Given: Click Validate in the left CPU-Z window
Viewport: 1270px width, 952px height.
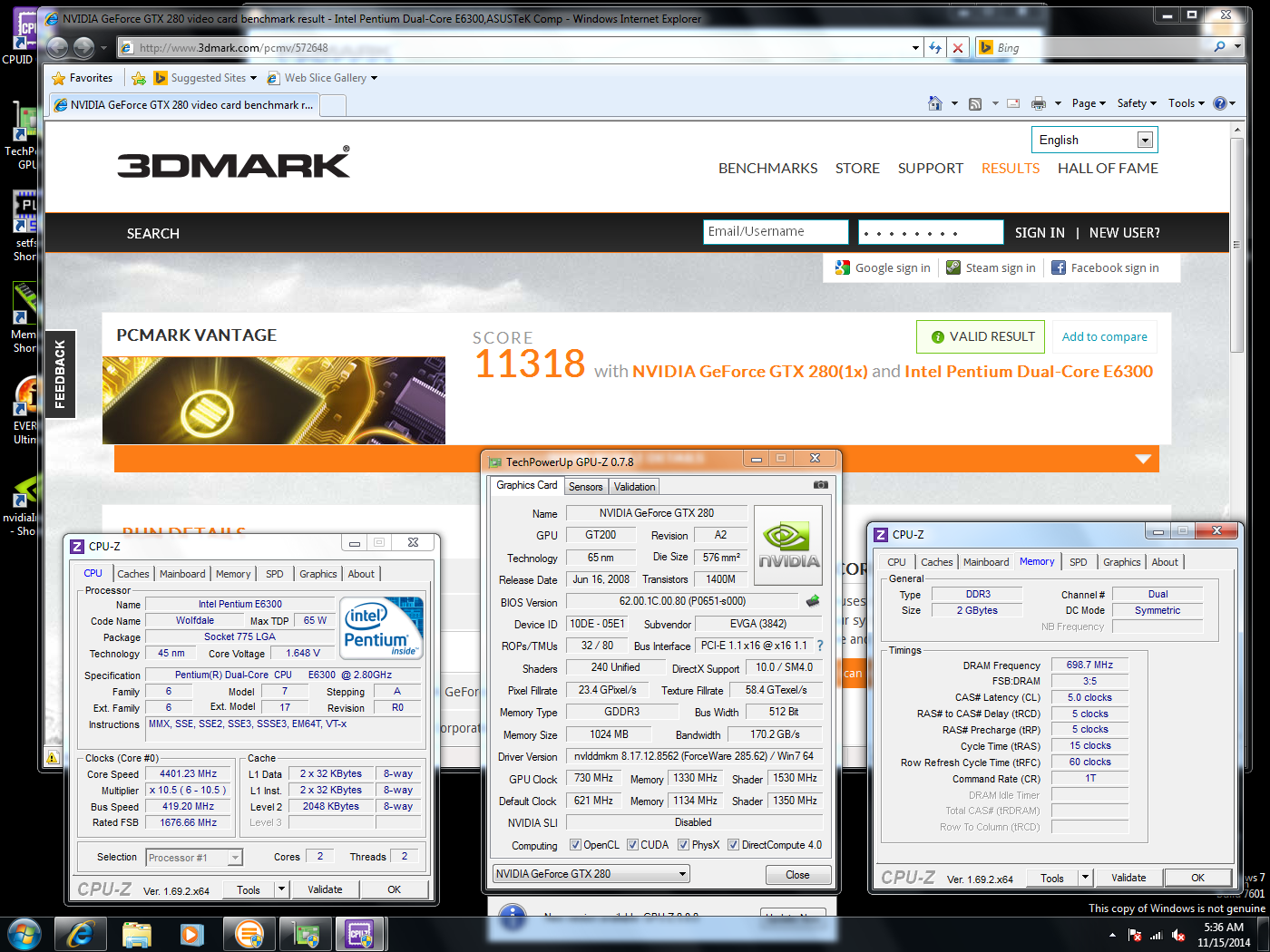Looking at the screenshot, I should coord(325,889).
